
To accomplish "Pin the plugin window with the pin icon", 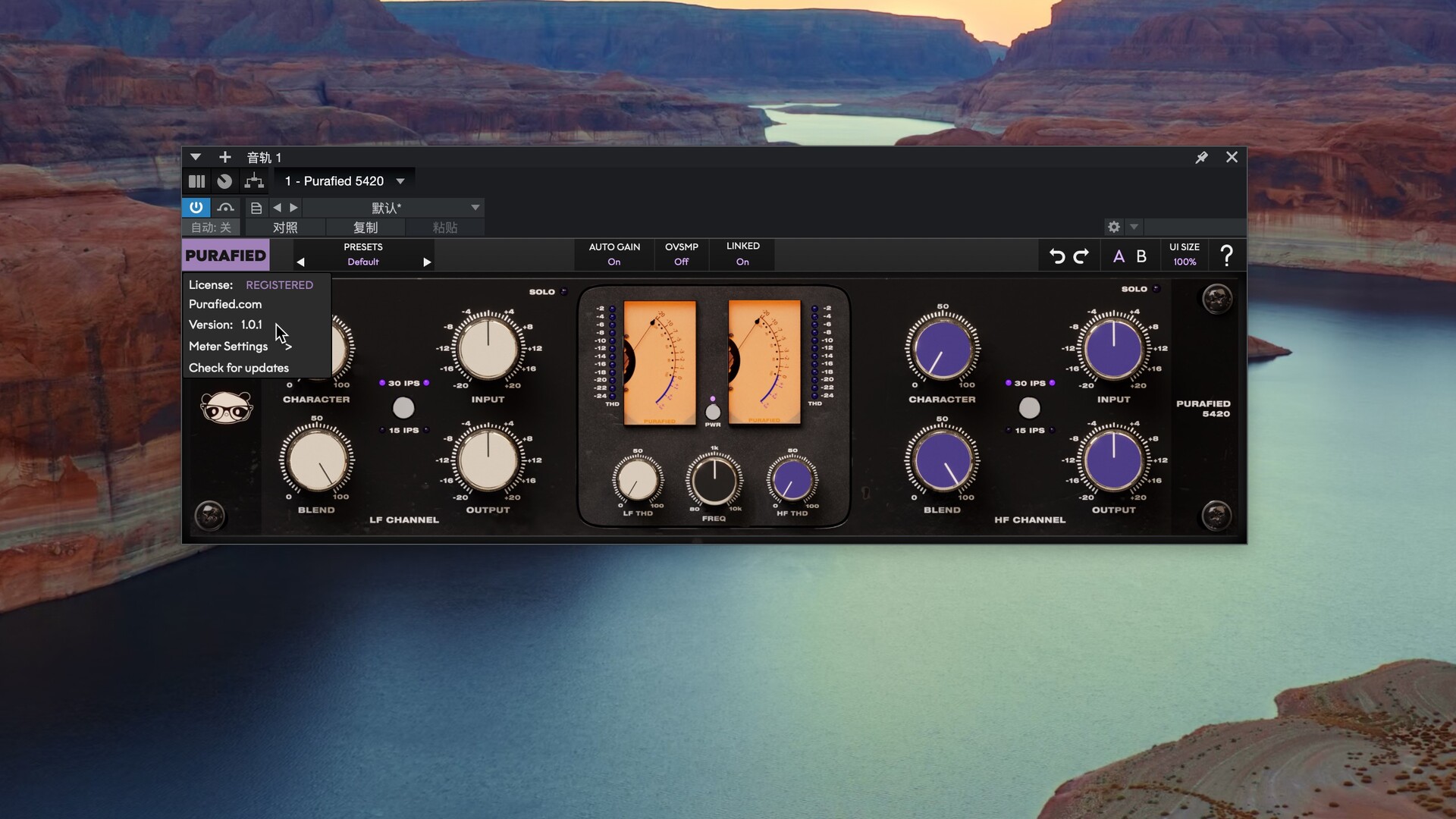I will 1201,158.
